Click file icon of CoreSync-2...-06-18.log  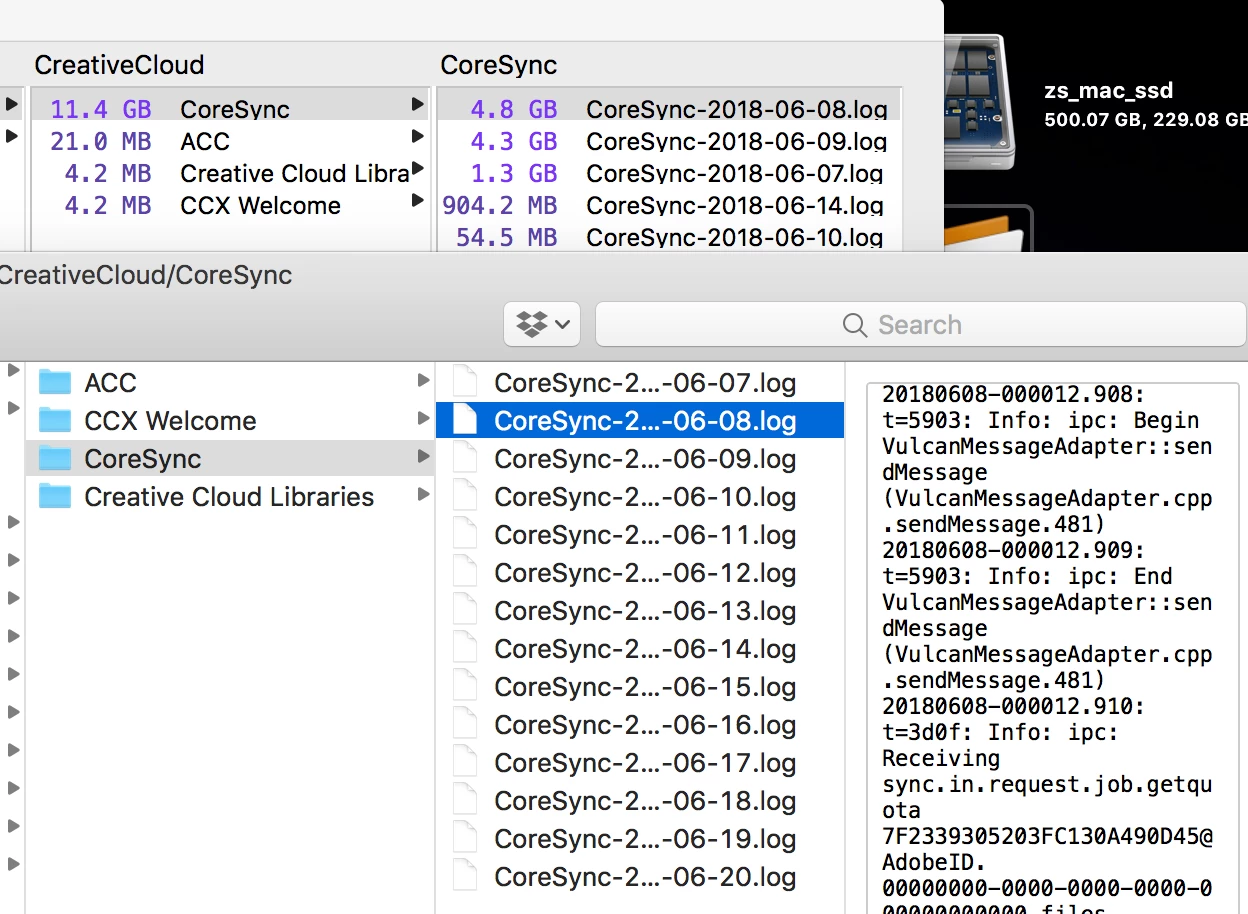(465, 800)
